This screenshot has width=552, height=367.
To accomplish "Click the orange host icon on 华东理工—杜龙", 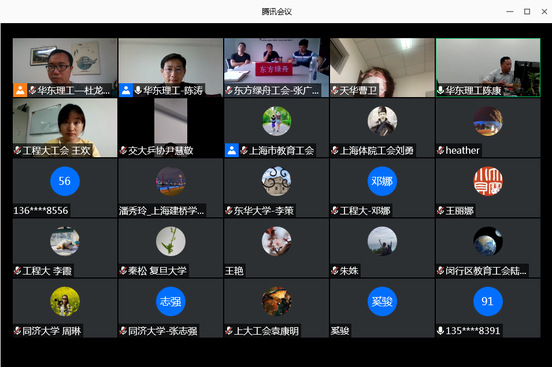I will coord(20,90).
